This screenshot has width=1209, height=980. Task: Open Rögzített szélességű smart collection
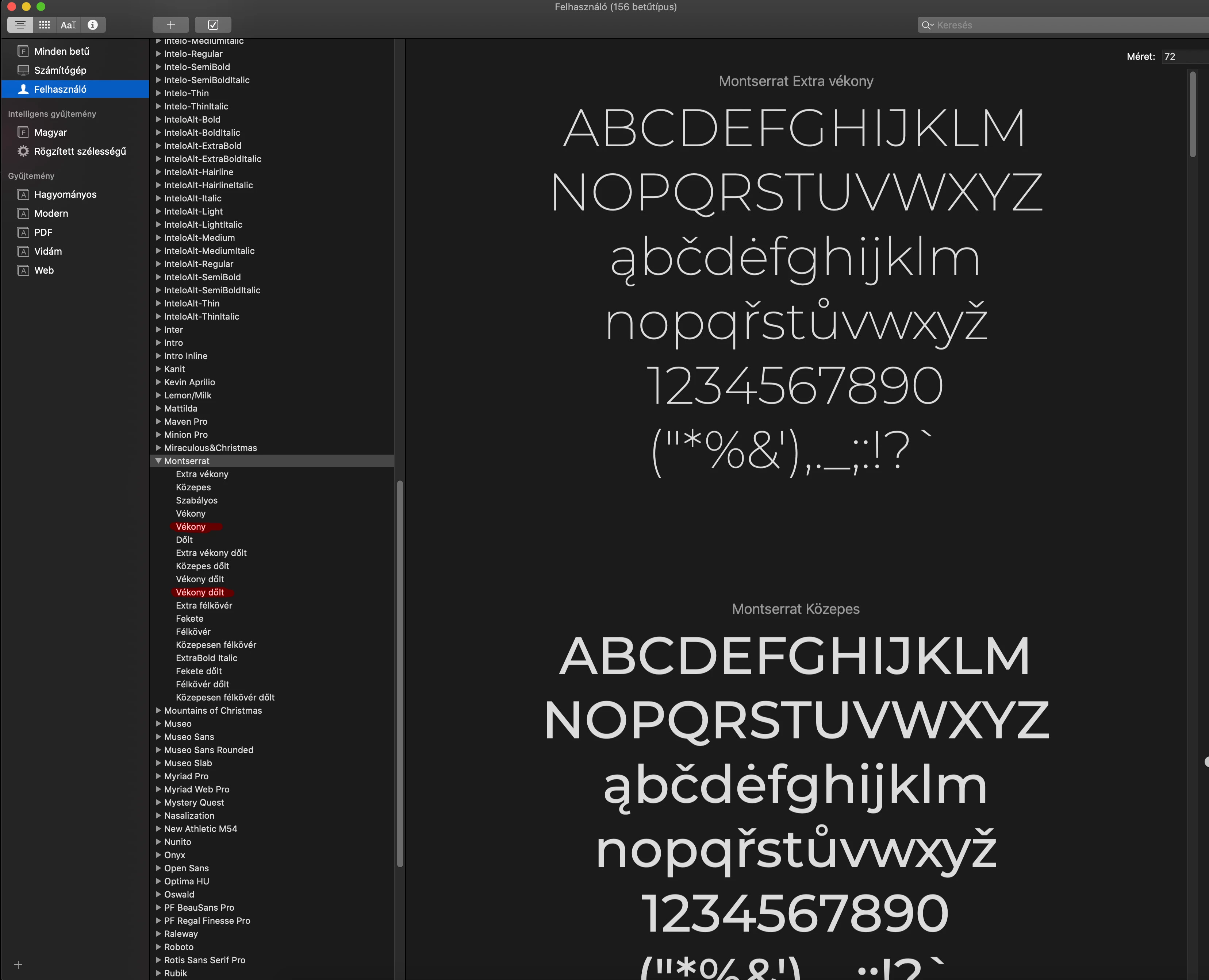coord(80,151)
